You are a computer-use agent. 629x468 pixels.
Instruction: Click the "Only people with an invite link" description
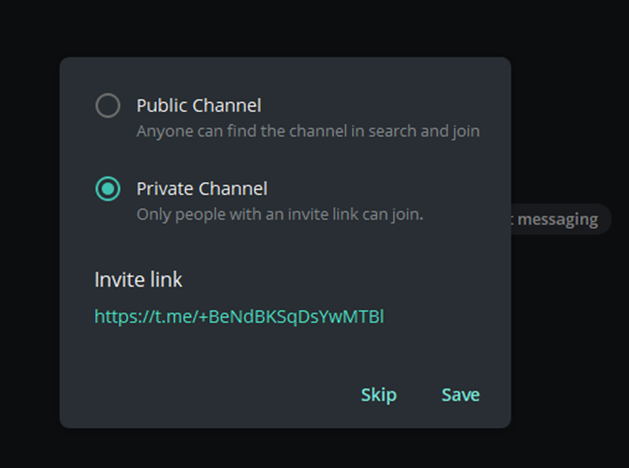pos(279,214)
